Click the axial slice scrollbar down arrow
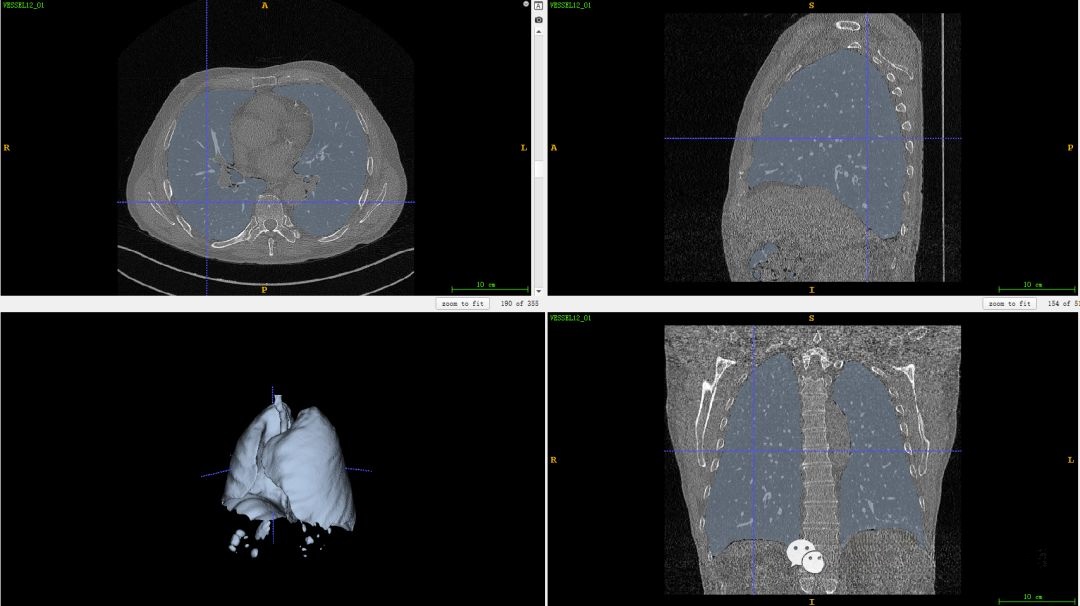This screenshot has height=606, width=1080. [x=539, y=291]
